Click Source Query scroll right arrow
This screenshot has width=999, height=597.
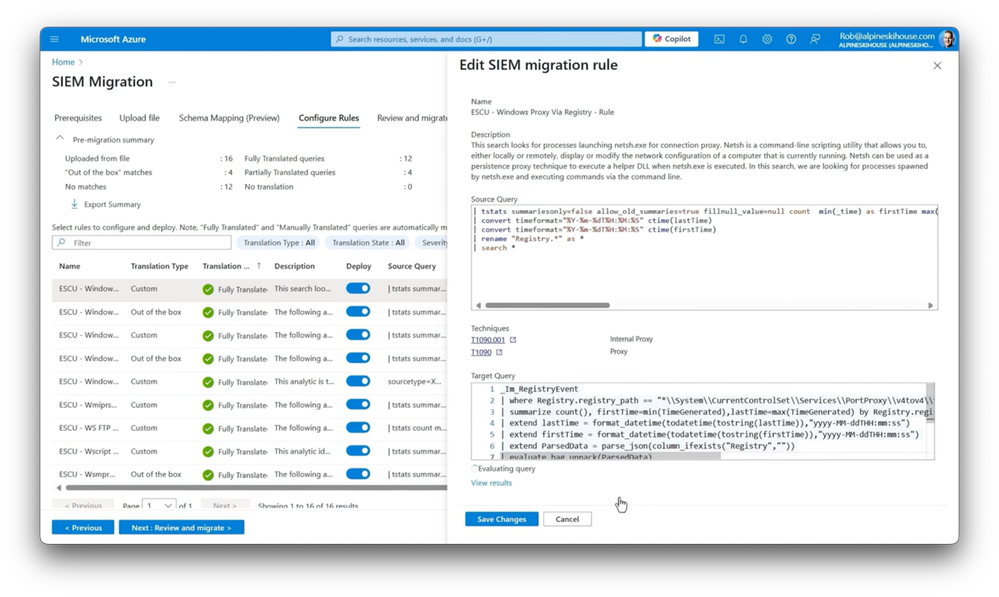click(930, 305)
